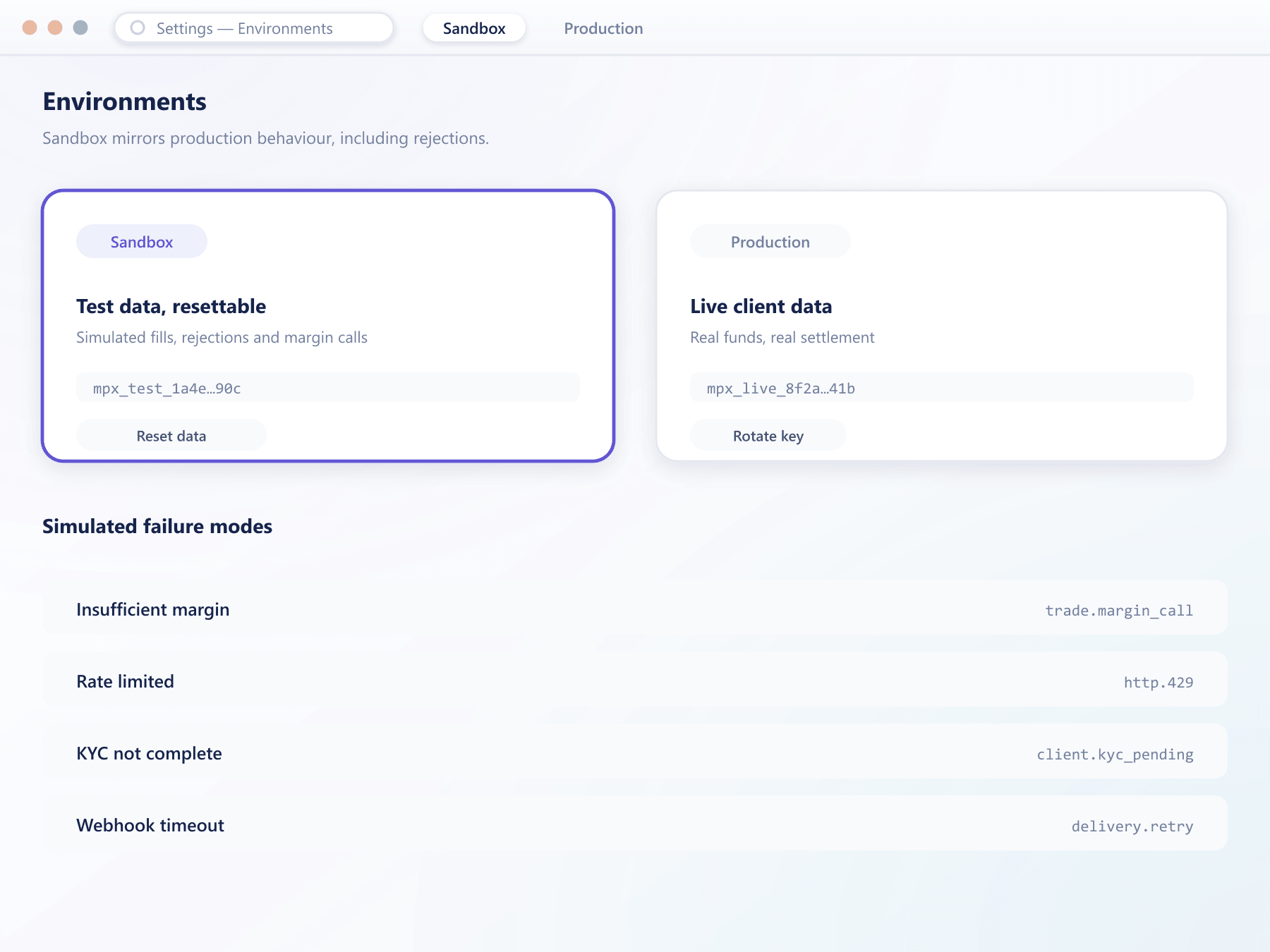Click the grey window control dot
The image size is (1270, 952).
click(x=80, y=28)
